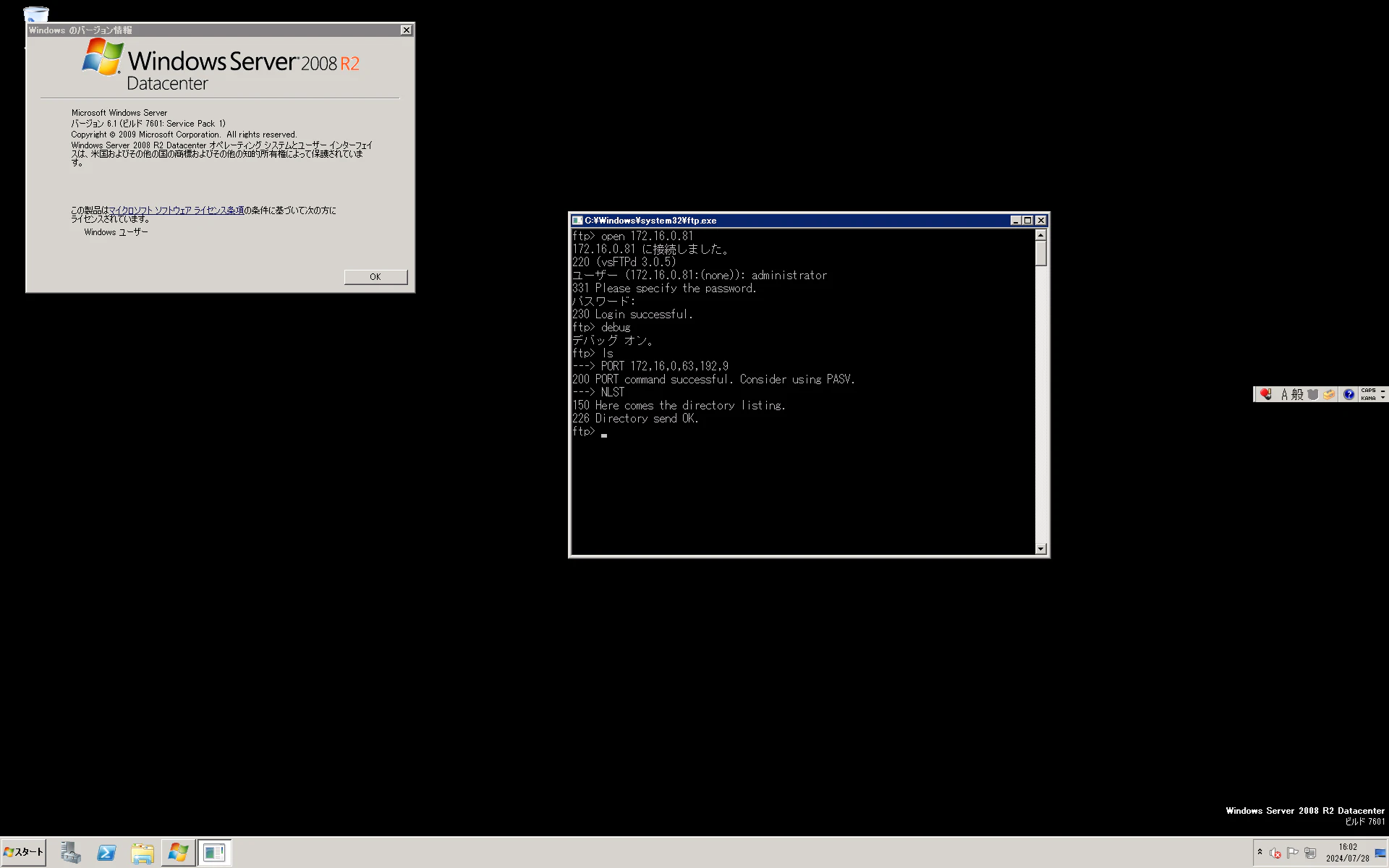Open the IME pad icon

(x=1313, y=394)
